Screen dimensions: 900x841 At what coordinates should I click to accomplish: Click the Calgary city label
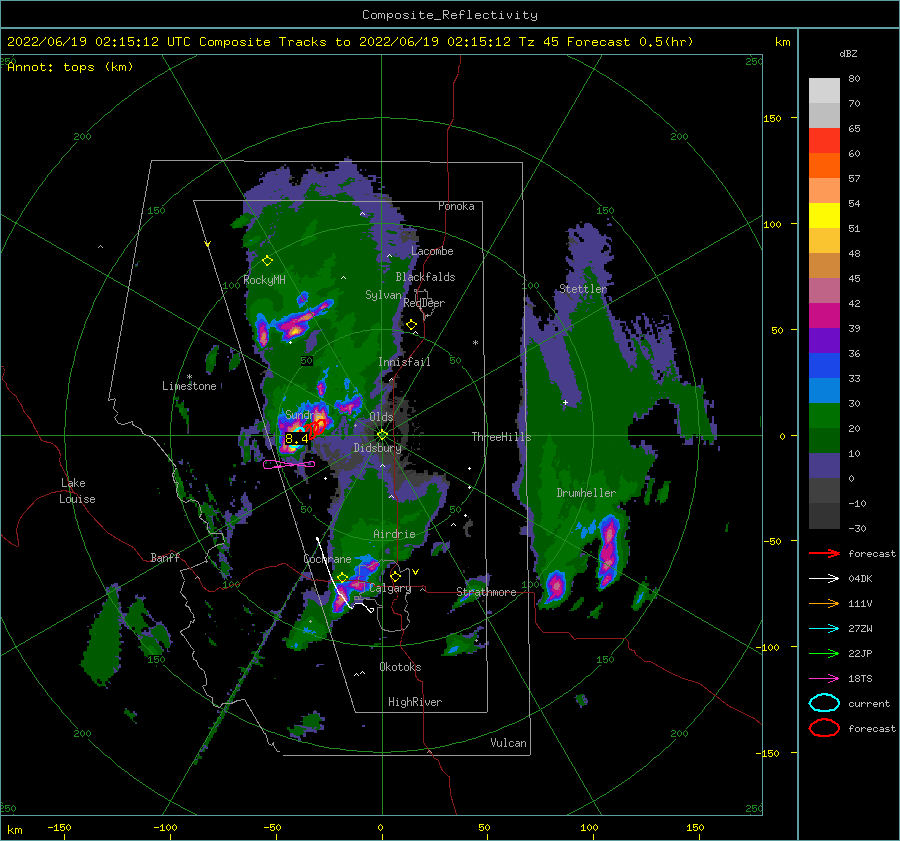pos(390,588)
